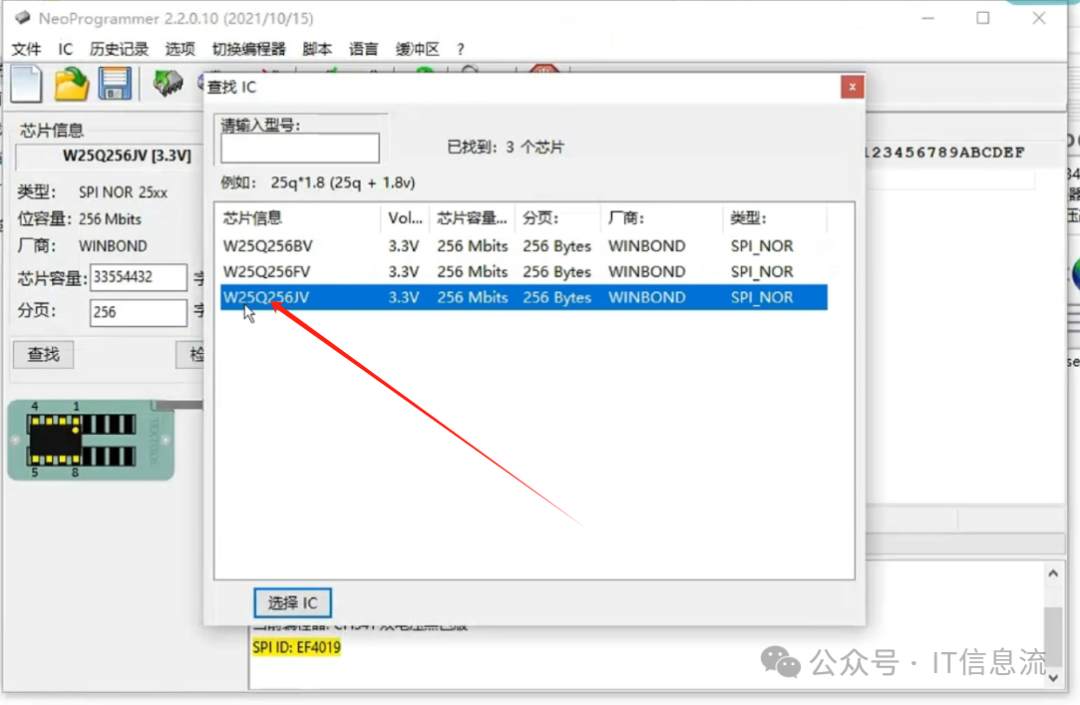Open the 切换编程器 menu
This screenshot has width=1080, height=705.
[x=249, y=49]
